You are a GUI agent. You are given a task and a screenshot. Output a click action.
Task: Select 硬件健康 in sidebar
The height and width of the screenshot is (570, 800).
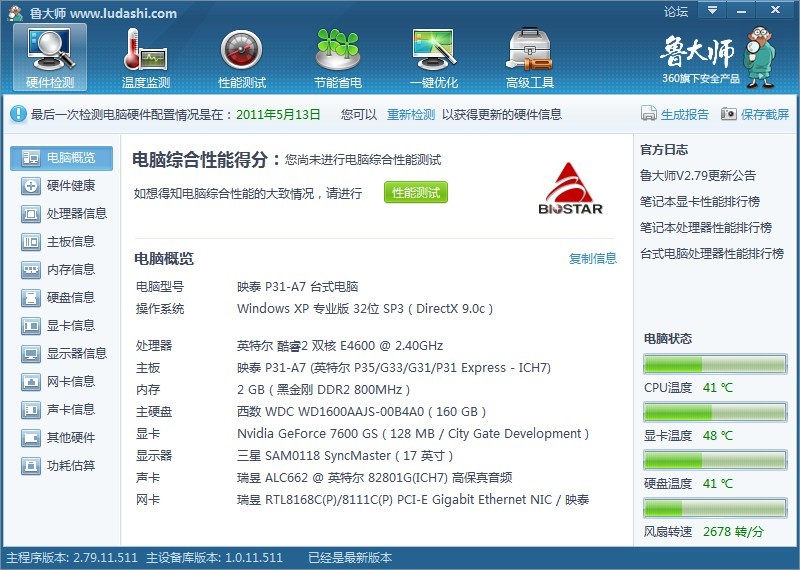pyautogui.click(x=61, y=186)
